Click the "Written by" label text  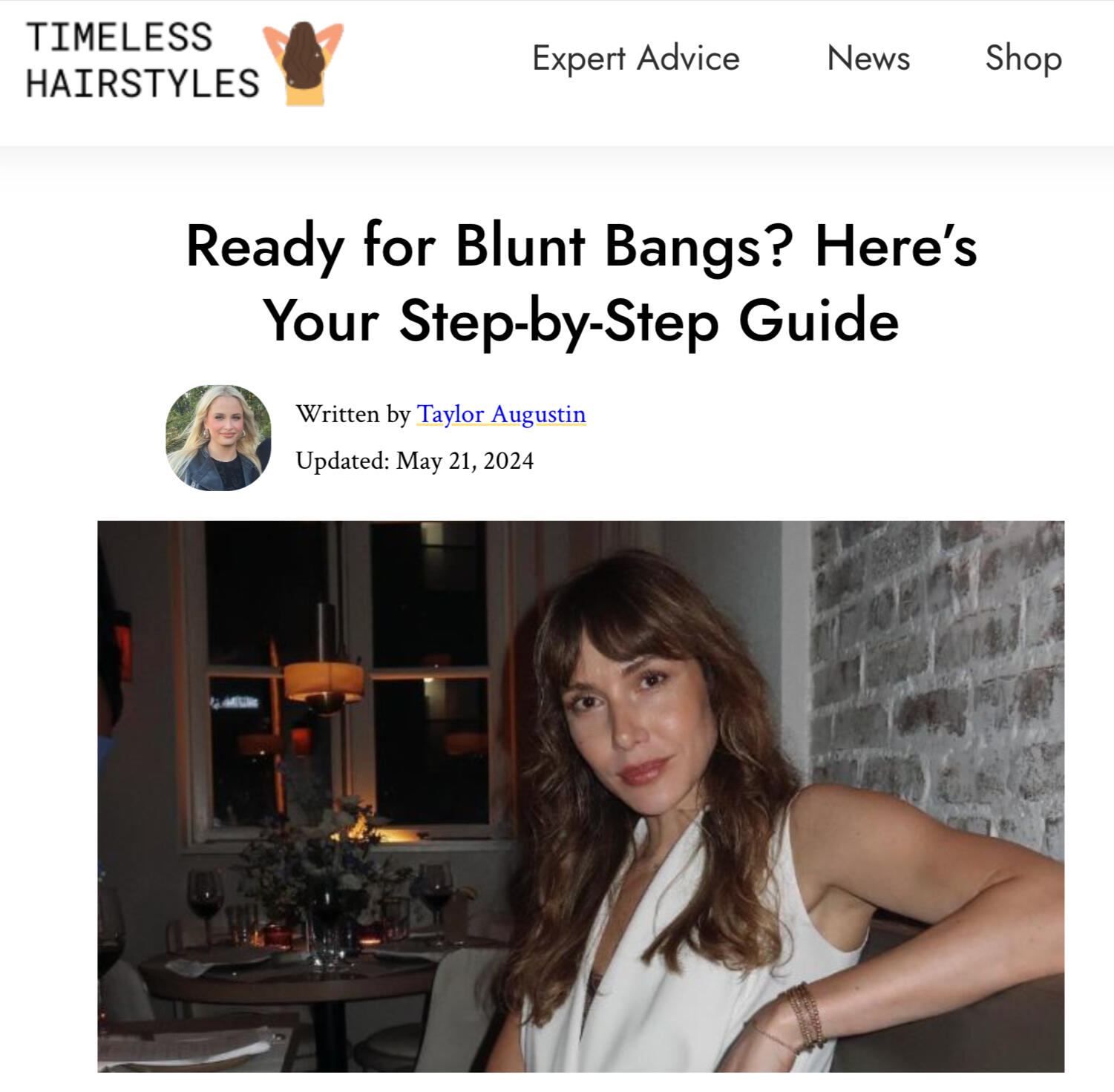353,414
